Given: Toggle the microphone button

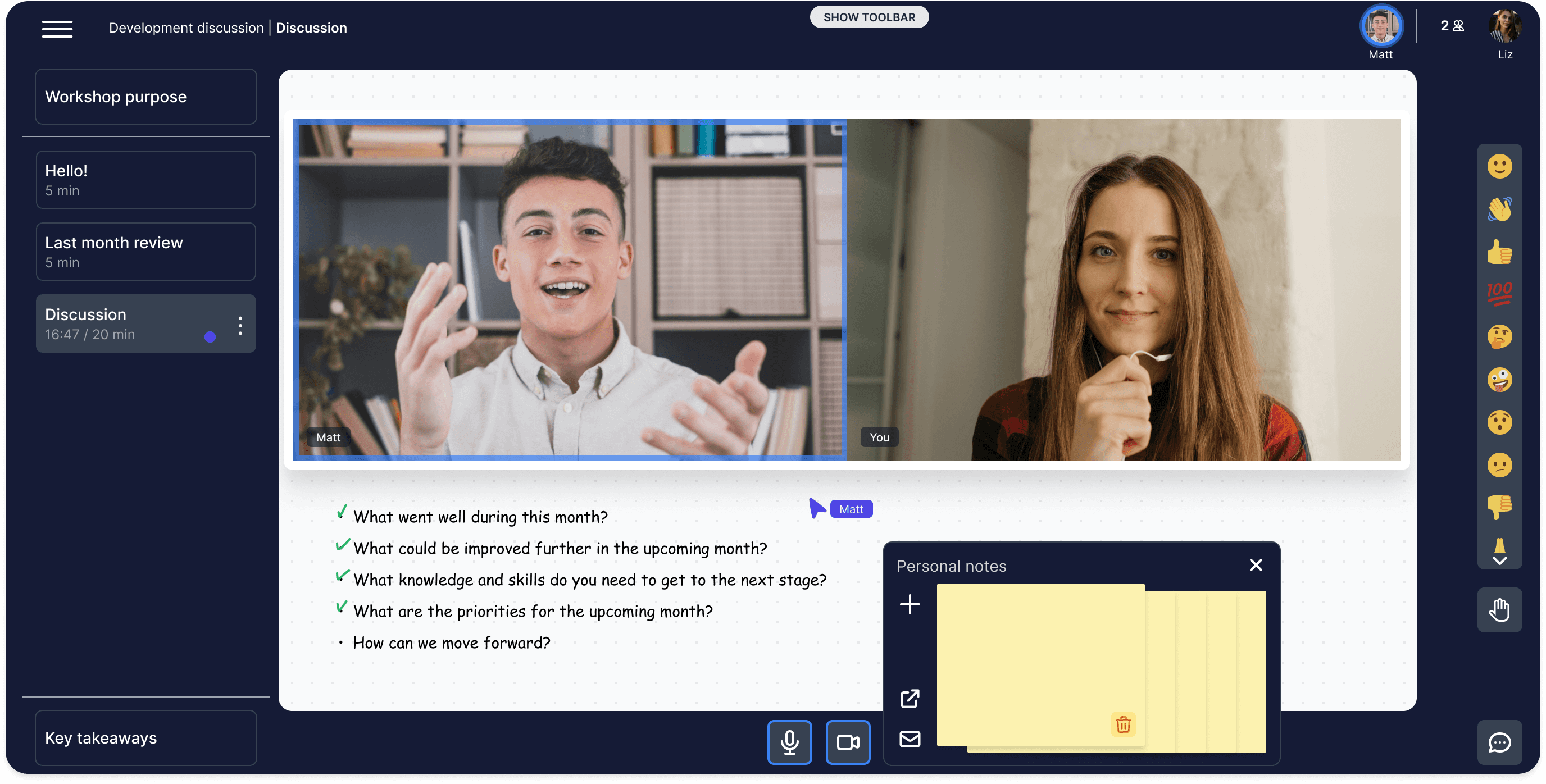Looking at the screenshot, I should [x=789, y=742].
